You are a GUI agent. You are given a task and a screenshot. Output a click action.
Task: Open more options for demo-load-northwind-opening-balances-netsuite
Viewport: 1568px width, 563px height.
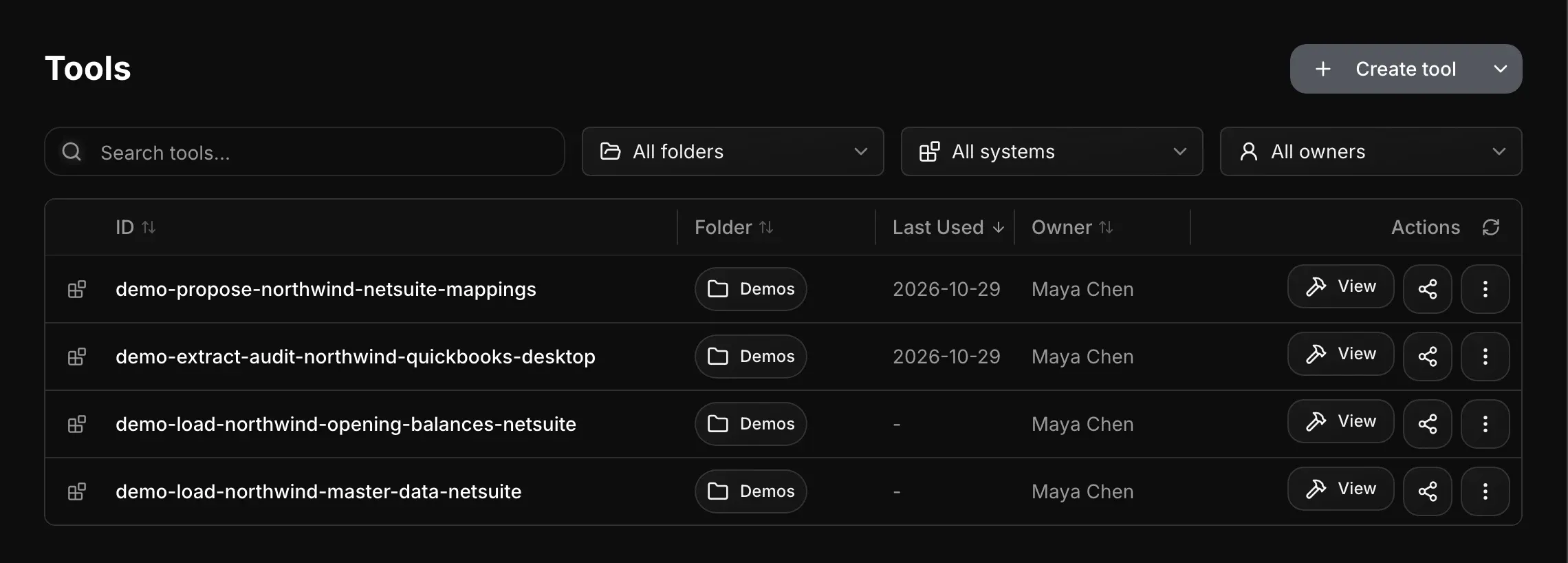(1485, 424)
